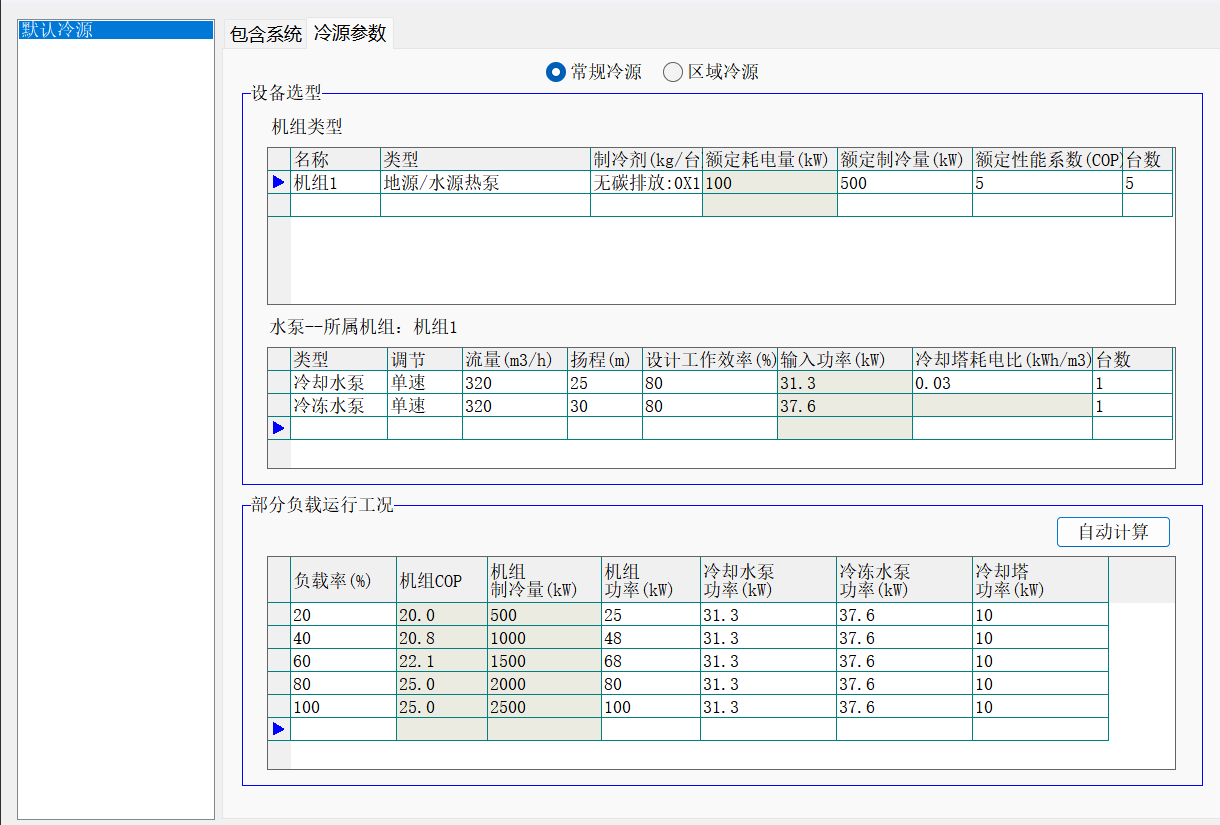The image size is (1220, 825).
Task: Click the 冷却塔功率 cell at 20% load
Action: (1039, 615)
